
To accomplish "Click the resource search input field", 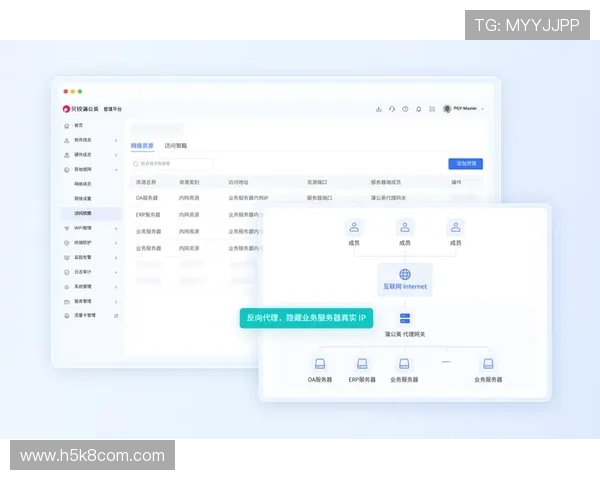I will point(172,163).
